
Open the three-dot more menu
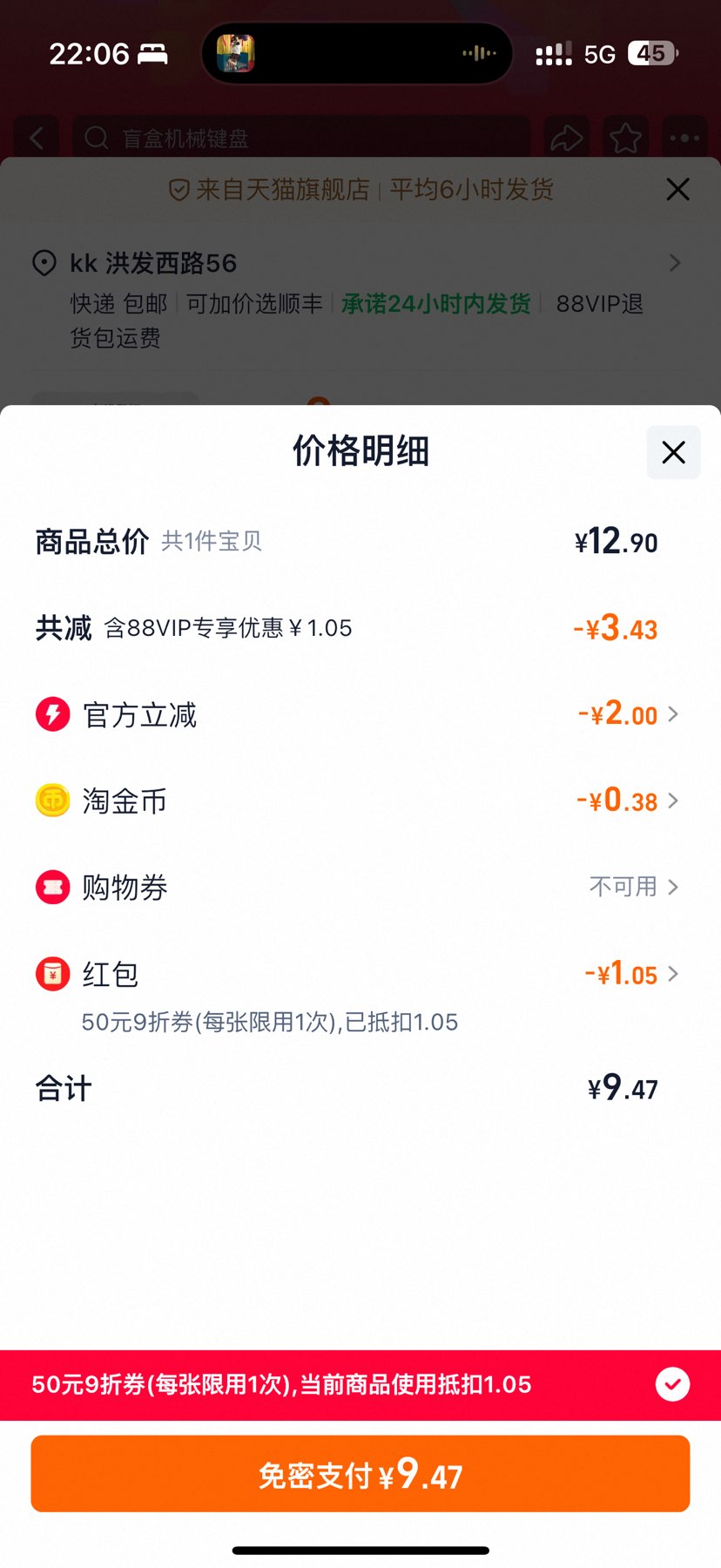684,138
